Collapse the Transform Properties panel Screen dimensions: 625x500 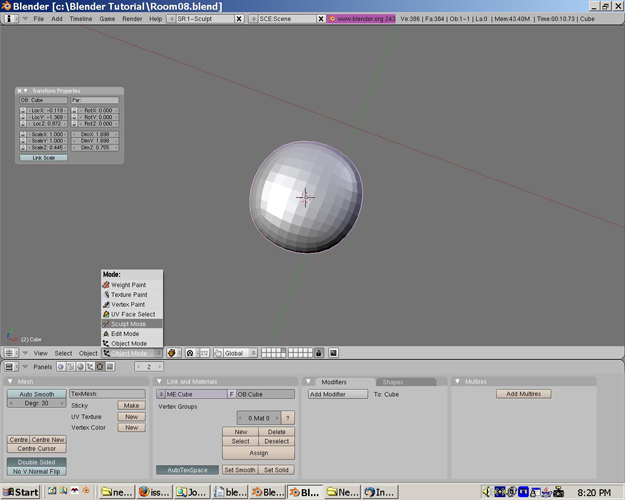coord(26,91)
